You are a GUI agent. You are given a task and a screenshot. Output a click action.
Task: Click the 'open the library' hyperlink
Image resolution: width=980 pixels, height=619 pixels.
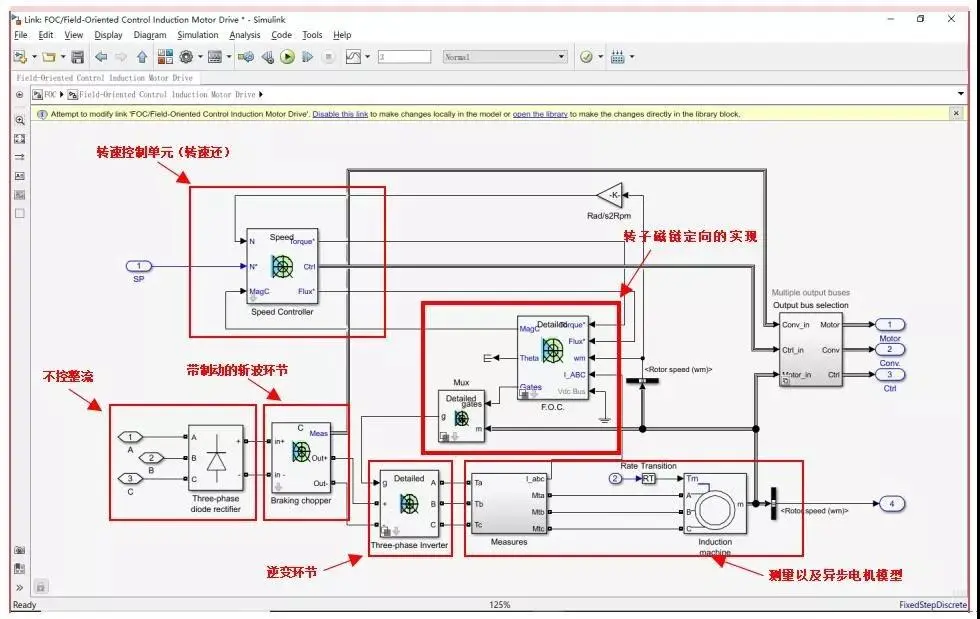coord(540,114)
